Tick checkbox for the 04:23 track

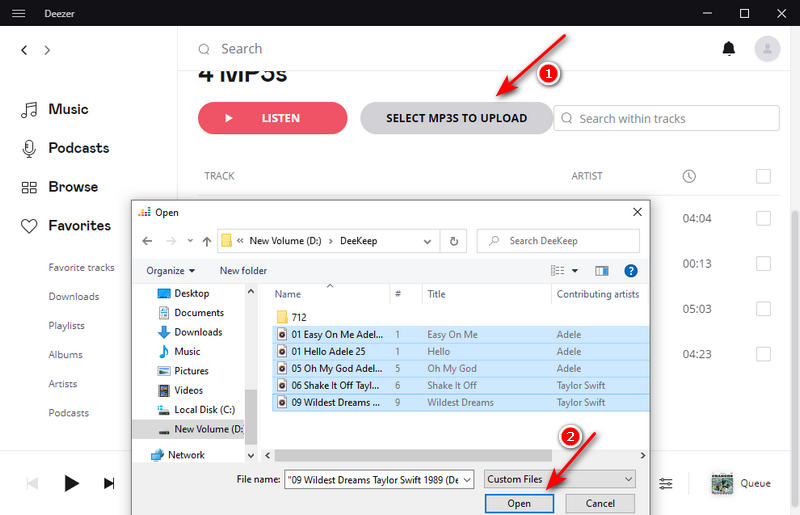[x=763, y=354]
